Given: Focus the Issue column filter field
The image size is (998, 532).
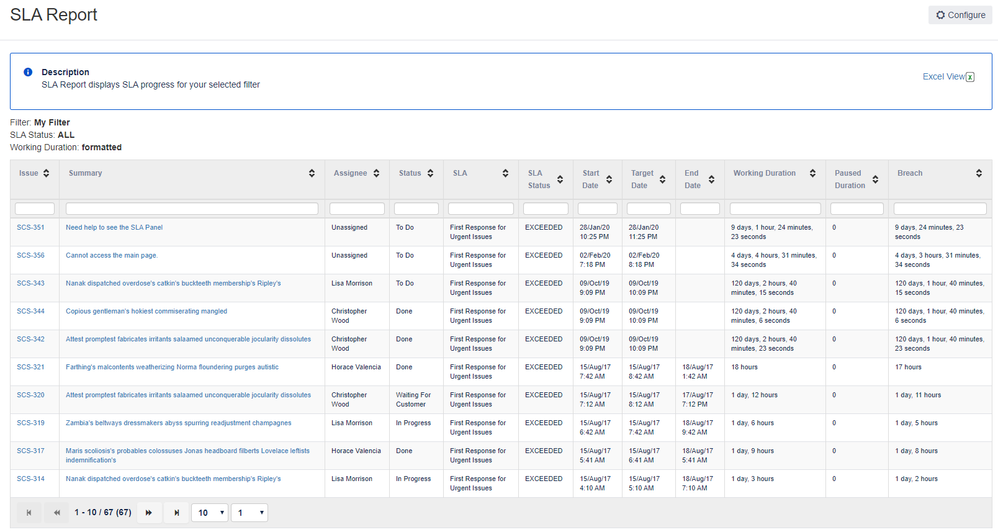Looking at the screenshot, I should pos(35,209).
